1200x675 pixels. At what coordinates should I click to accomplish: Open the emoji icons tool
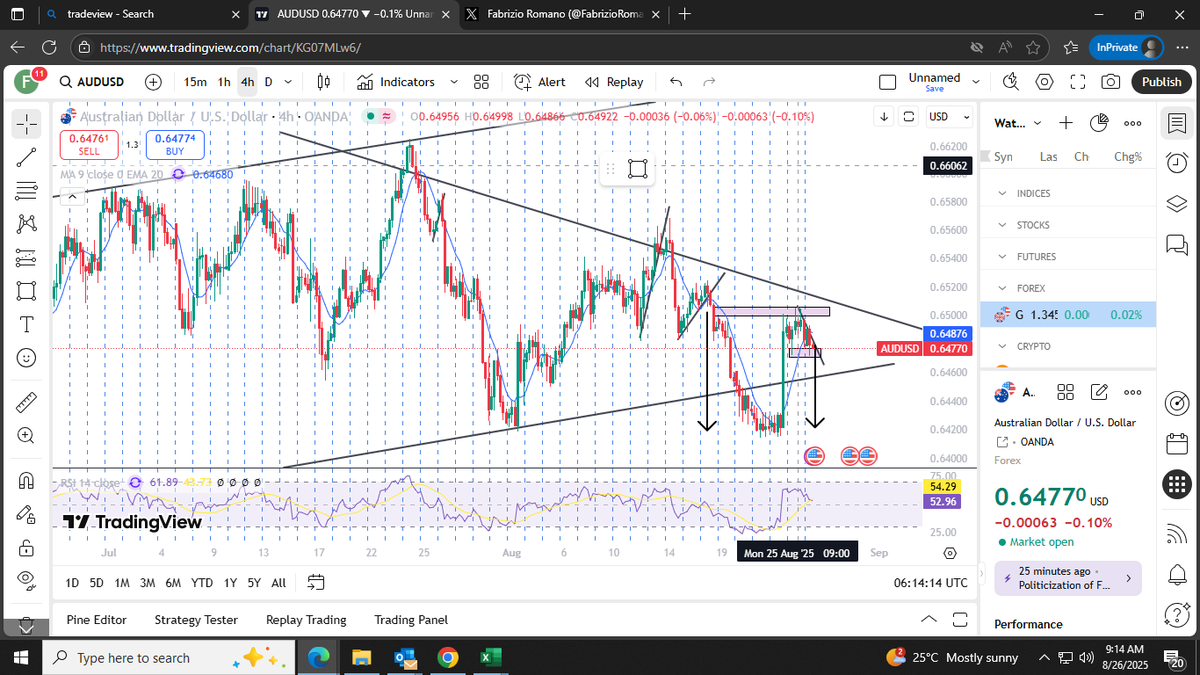(27, 357)
